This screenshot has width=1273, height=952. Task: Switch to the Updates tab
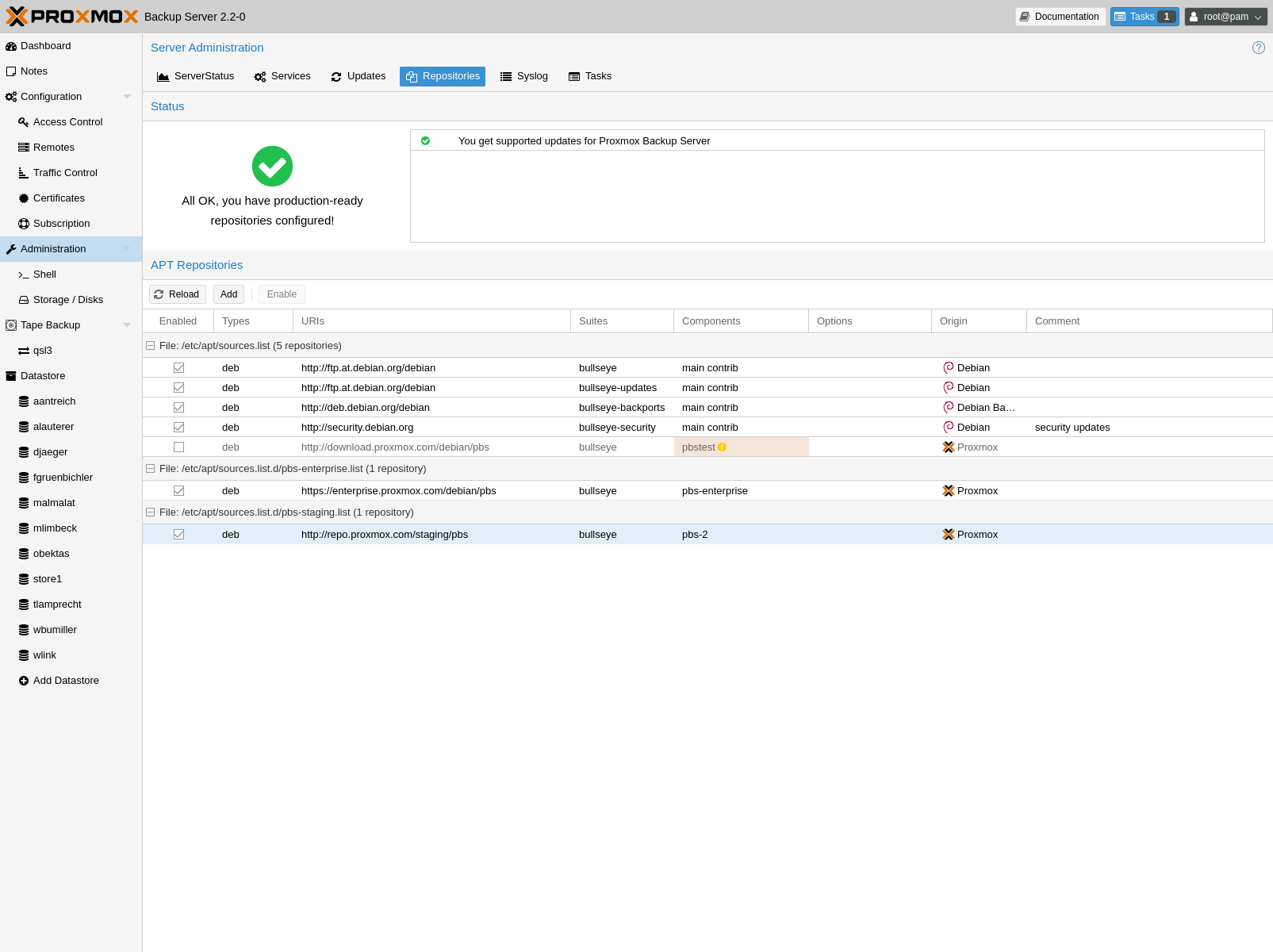click(359, 76)
